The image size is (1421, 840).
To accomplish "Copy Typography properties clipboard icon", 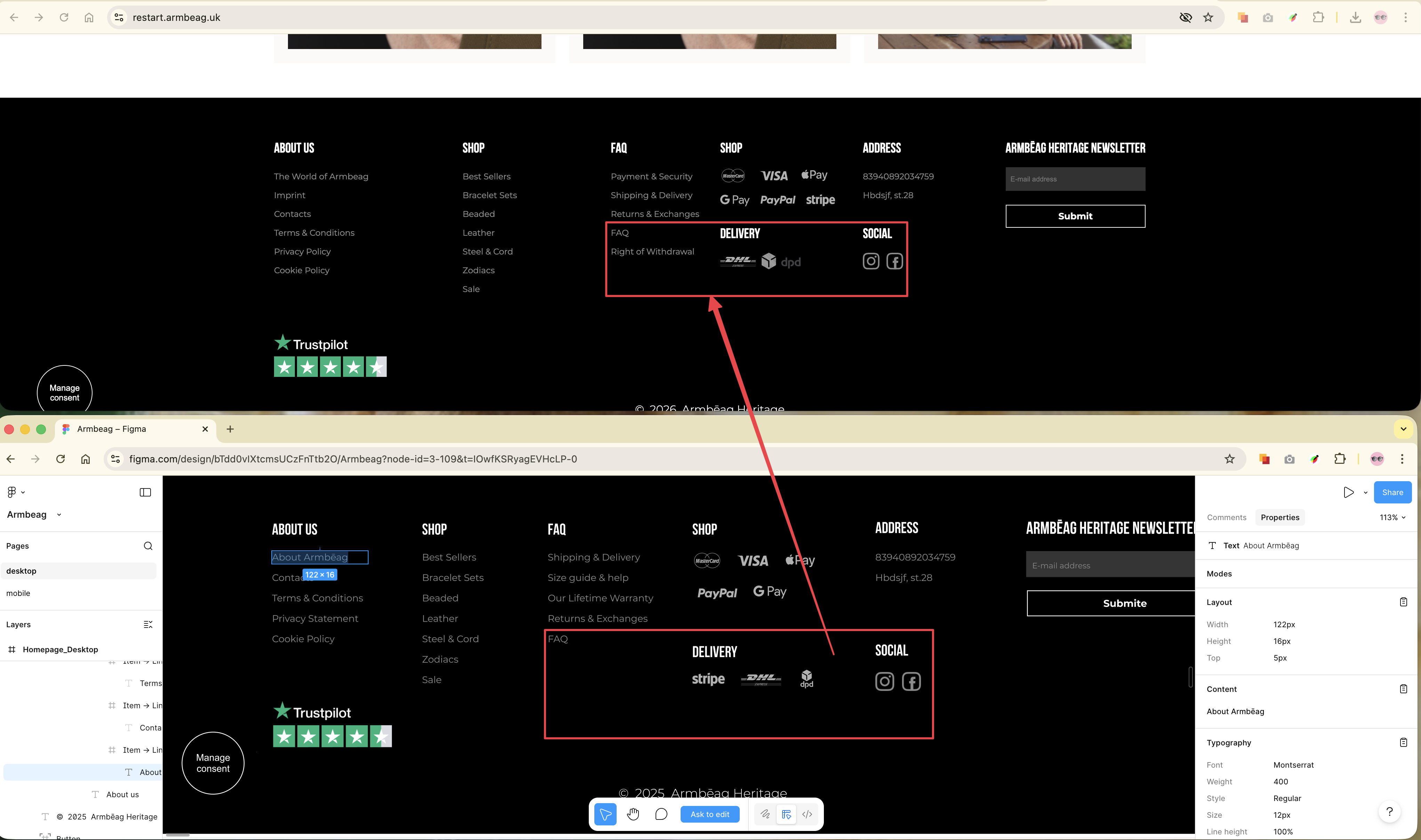I will tap(1403, 742).
